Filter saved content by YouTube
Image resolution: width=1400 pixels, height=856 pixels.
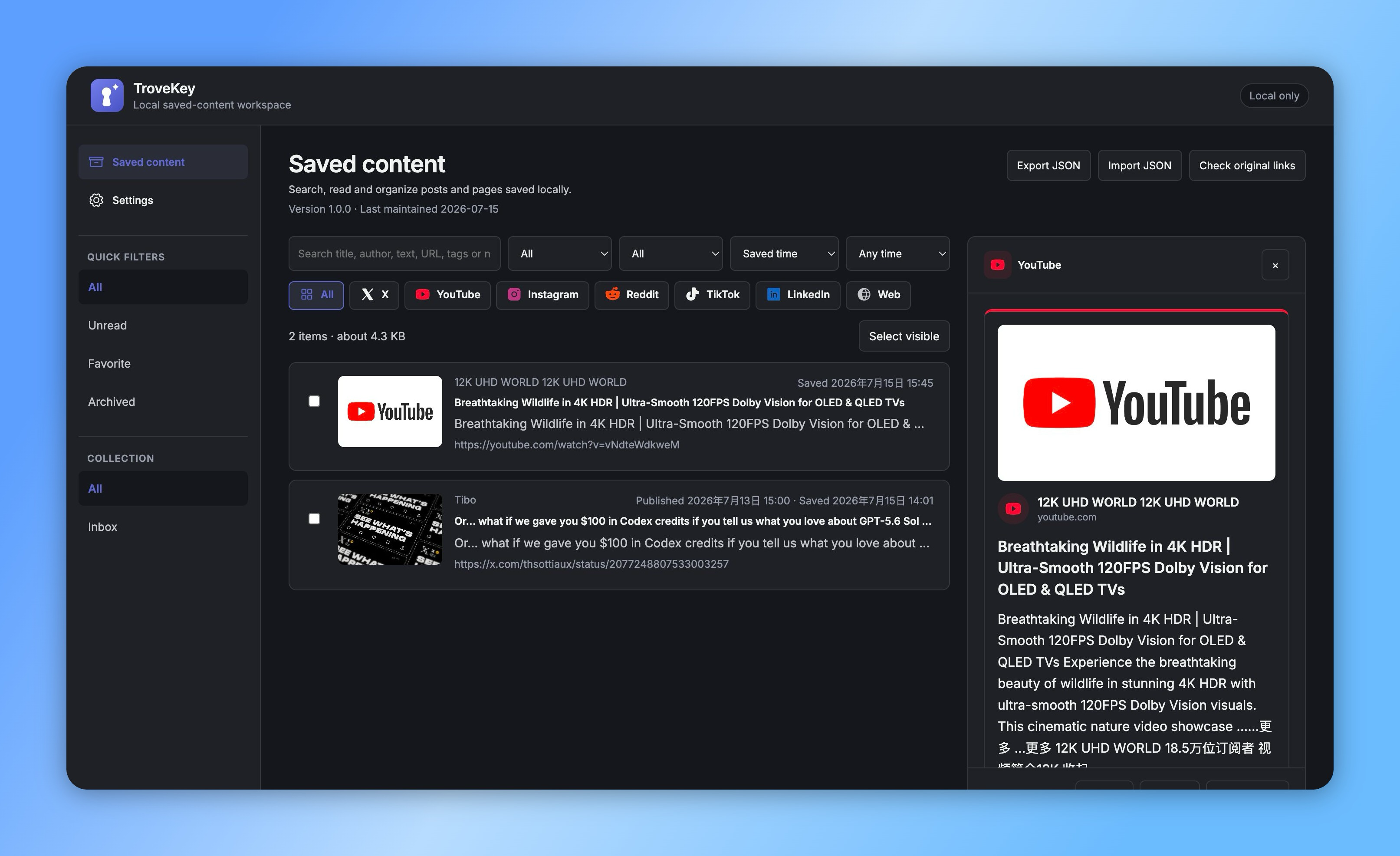[448, 295]
